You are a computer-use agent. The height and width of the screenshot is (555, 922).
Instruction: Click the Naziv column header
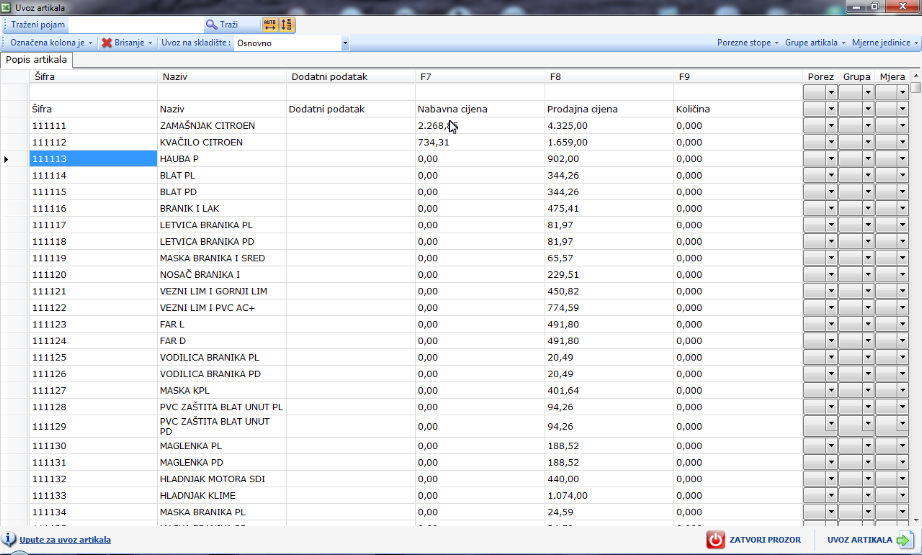[x=222, y=76]
